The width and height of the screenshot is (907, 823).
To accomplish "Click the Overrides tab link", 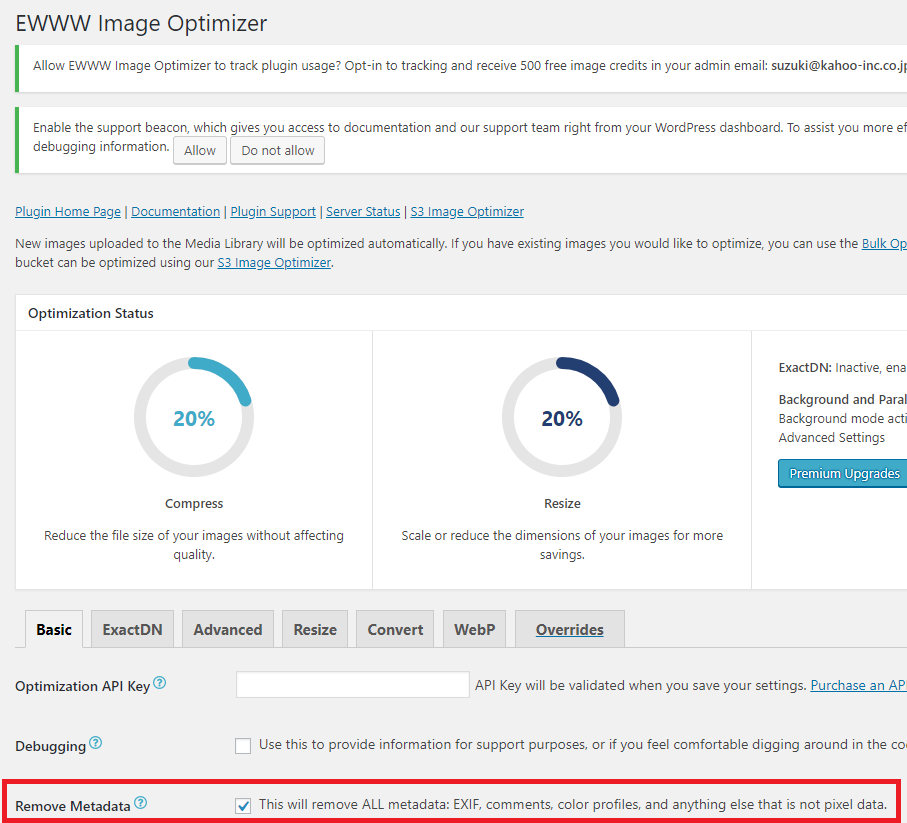I will tap(569, 629).
